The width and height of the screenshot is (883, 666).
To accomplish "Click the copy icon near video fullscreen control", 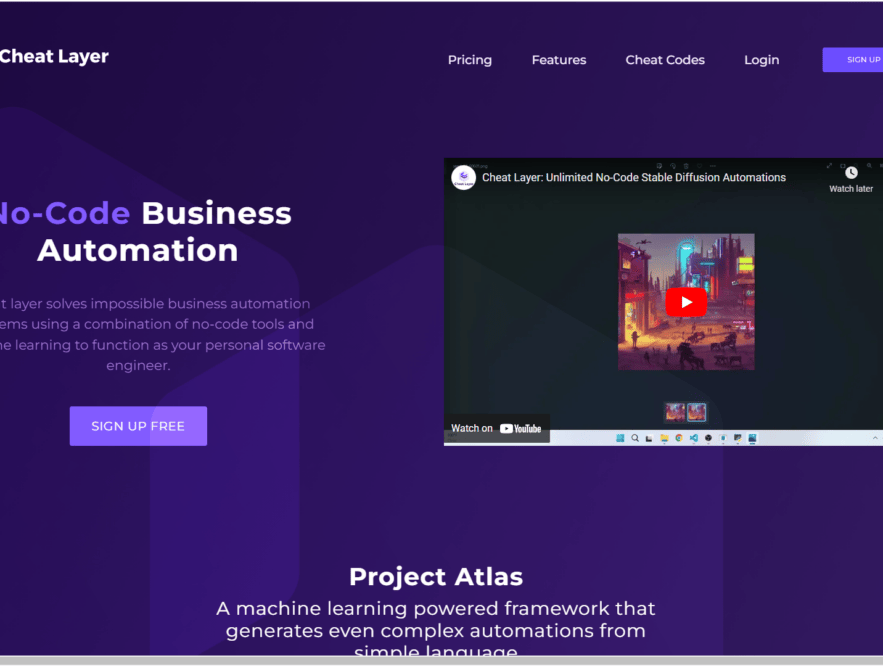I will [843, 166].
